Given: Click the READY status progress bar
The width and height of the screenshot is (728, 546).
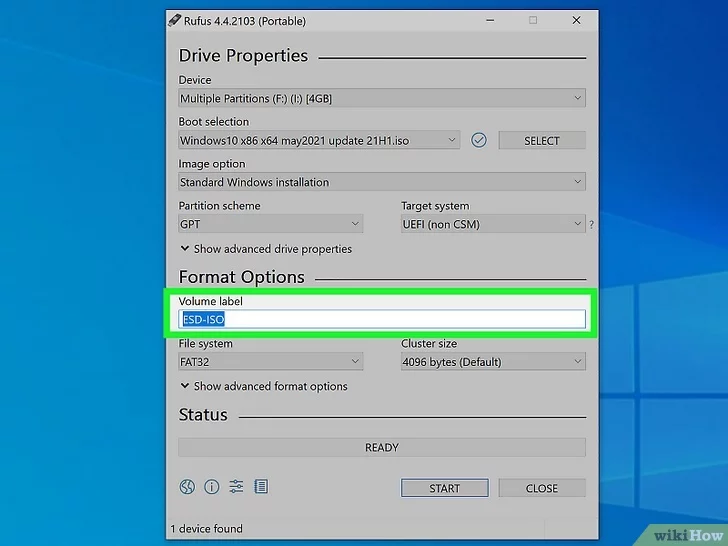Looking at the screenshot, I should tap(382, 447).
